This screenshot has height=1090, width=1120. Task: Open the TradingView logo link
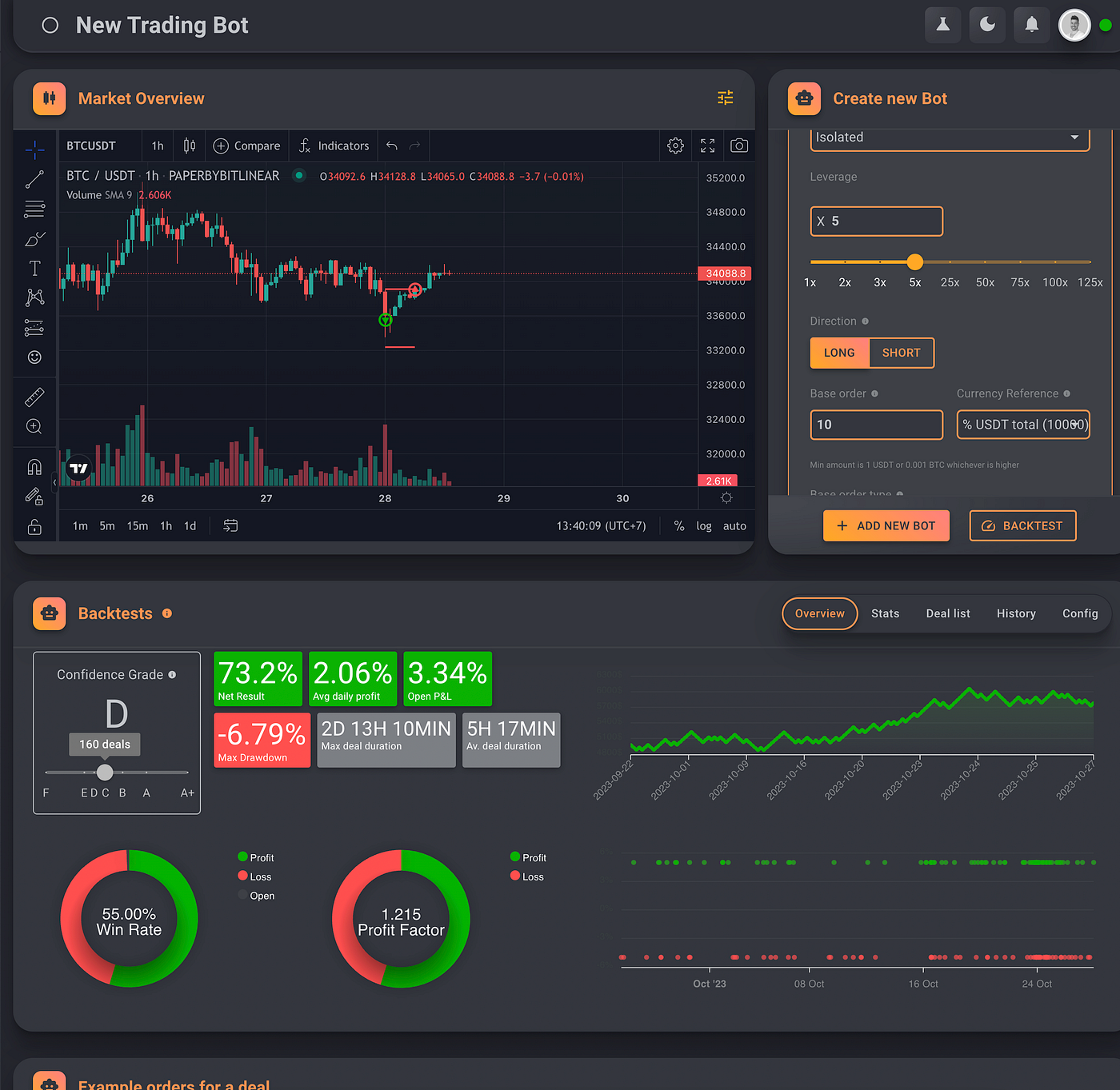tap(78, 469)
